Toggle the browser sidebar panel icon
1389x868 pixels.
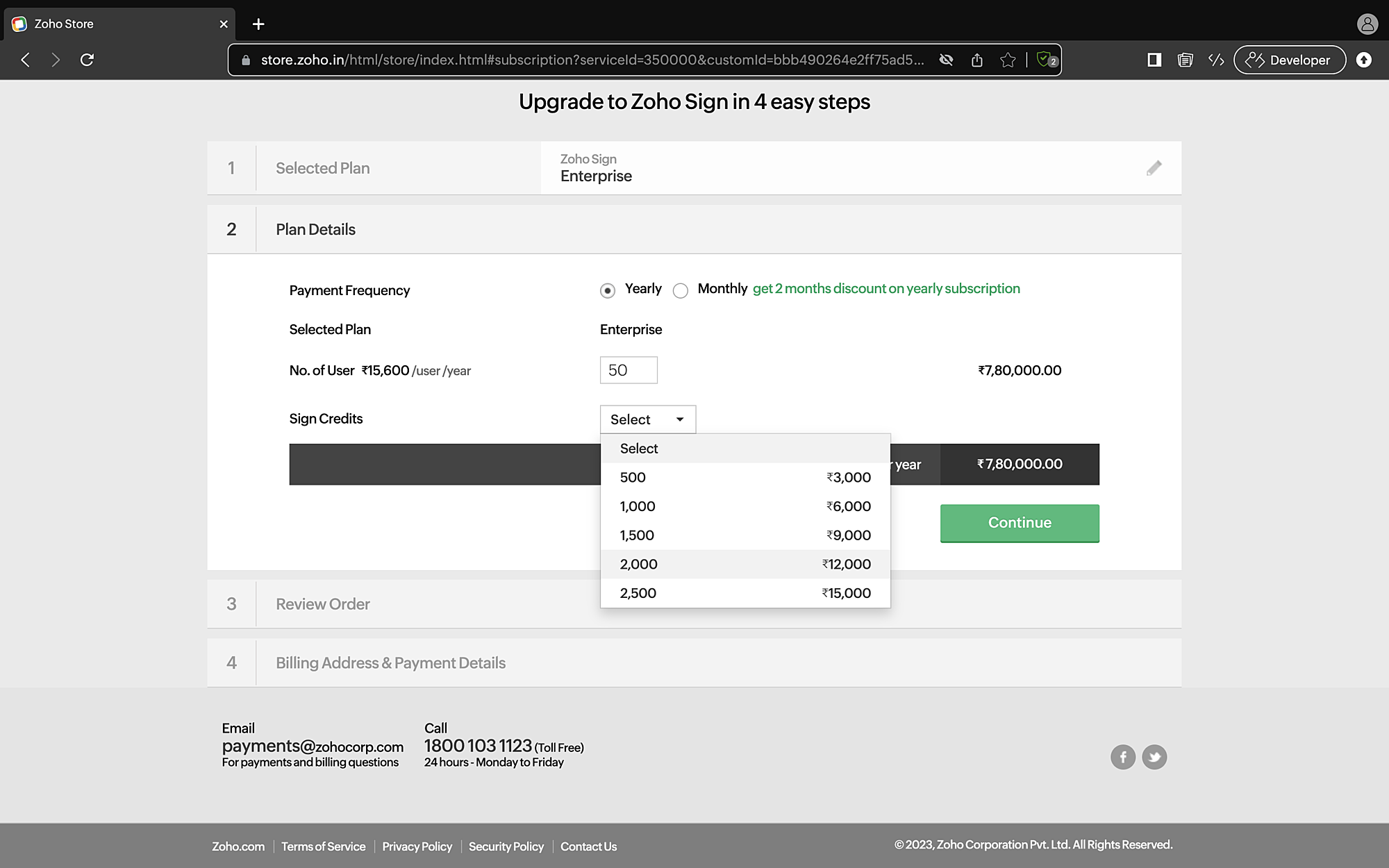coord(1154,60)
